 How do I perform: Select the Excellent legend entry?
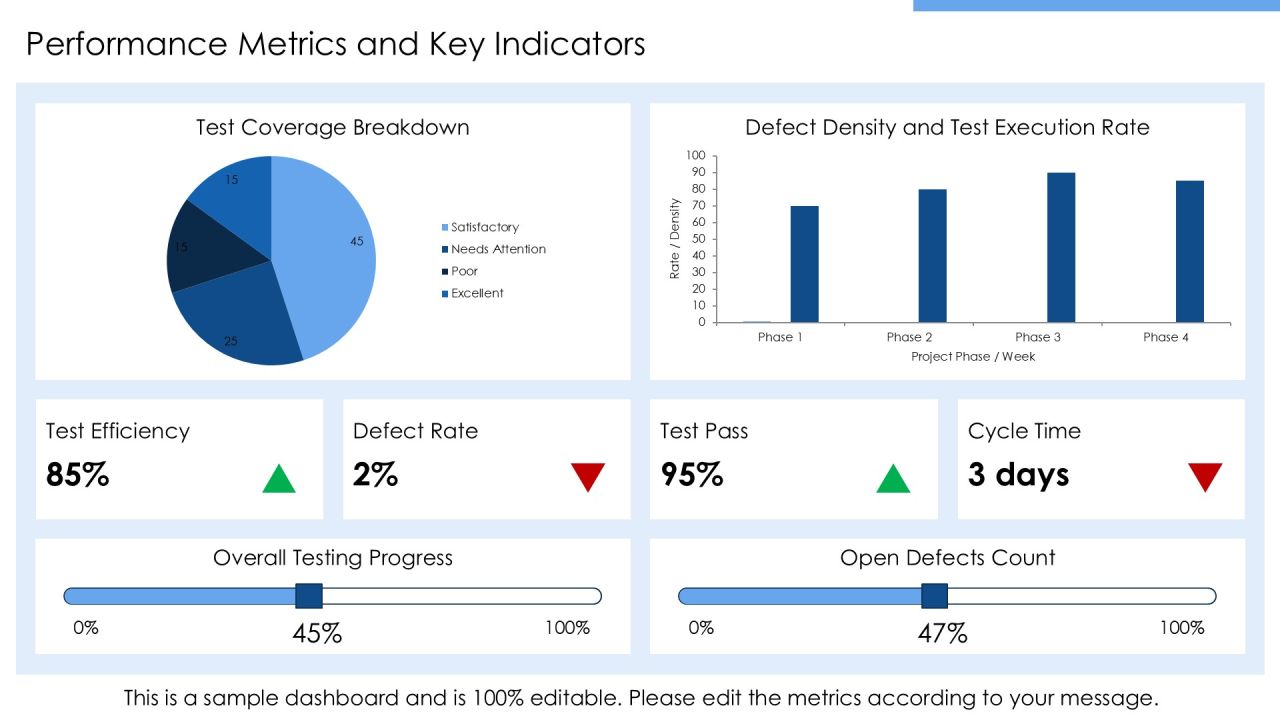coord(473,293)
